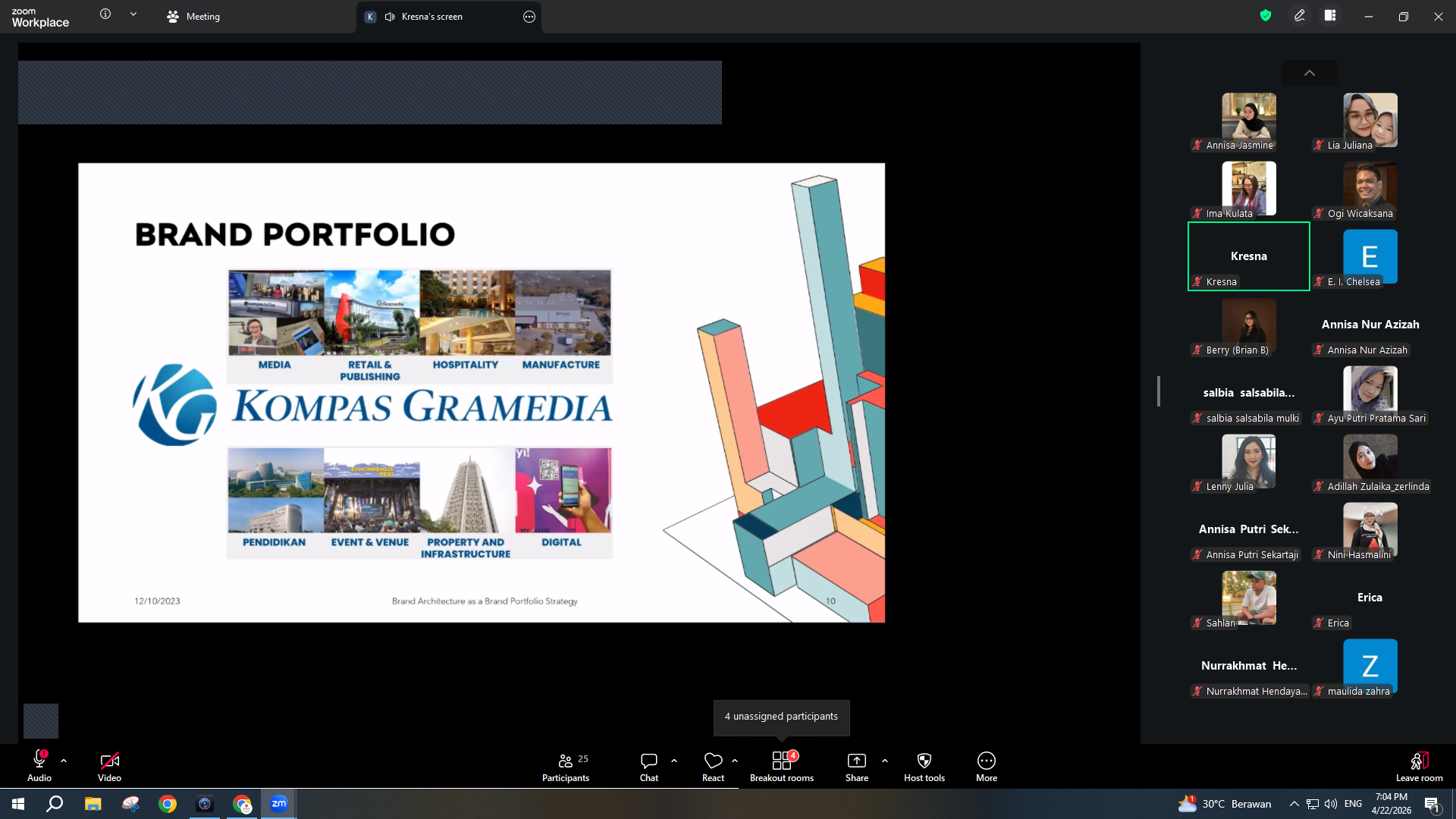Switch the ENG input language
1456x819 pixels.
(1354, 804)
